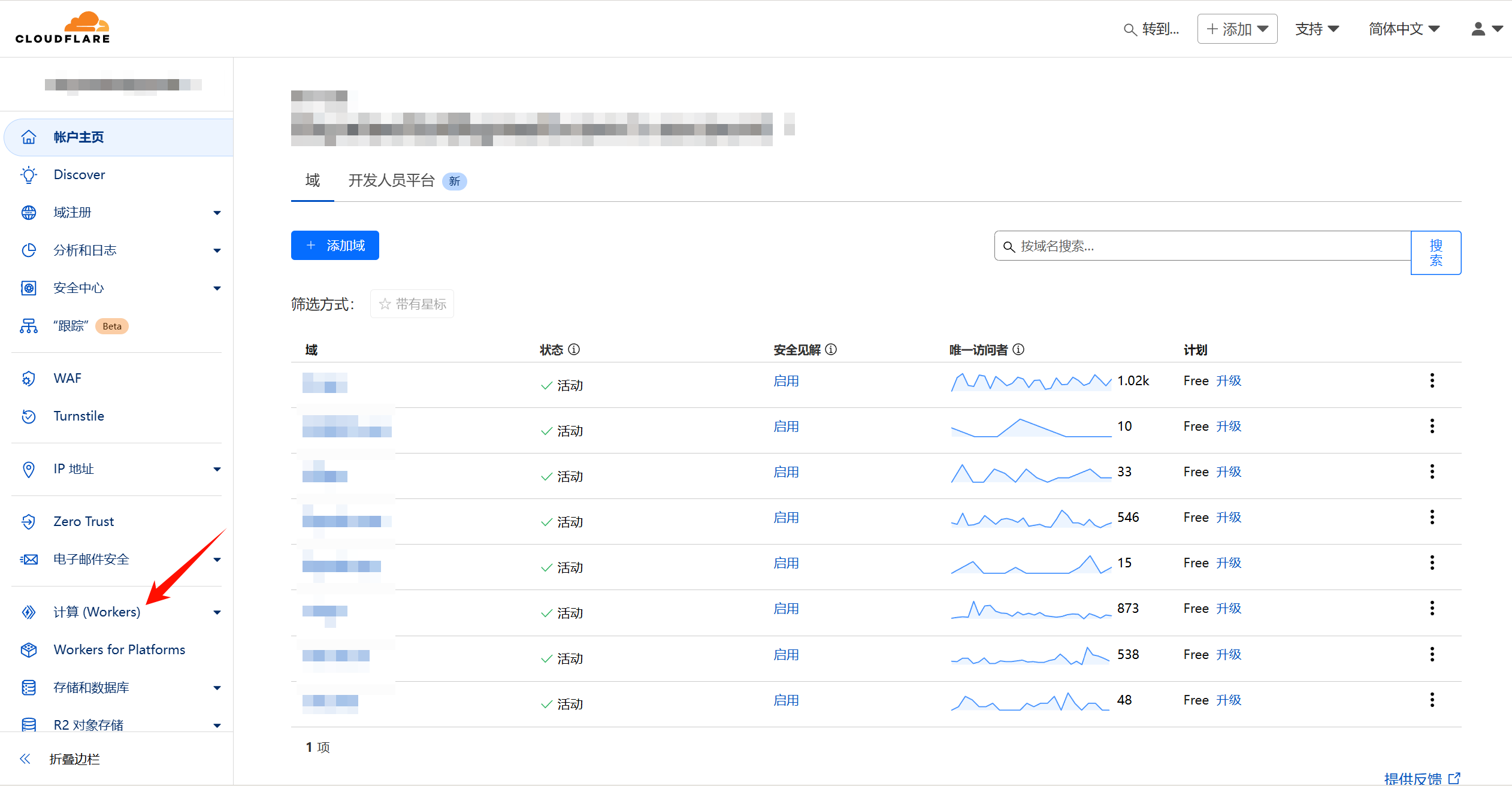Click the Zero Trust icon
The image size is (1512, 786).
pyautogui.click(x=29, y=522)
